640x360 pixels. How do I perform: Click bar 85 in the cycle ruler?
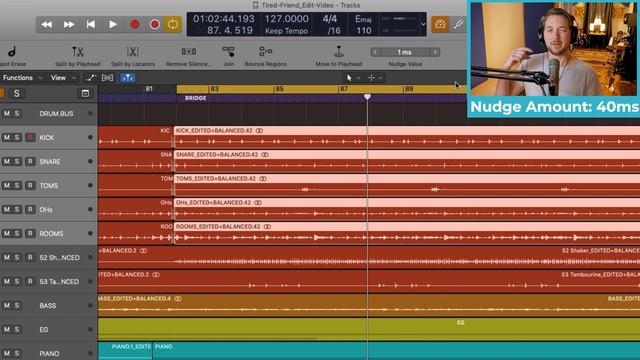(x=279, y=89)
